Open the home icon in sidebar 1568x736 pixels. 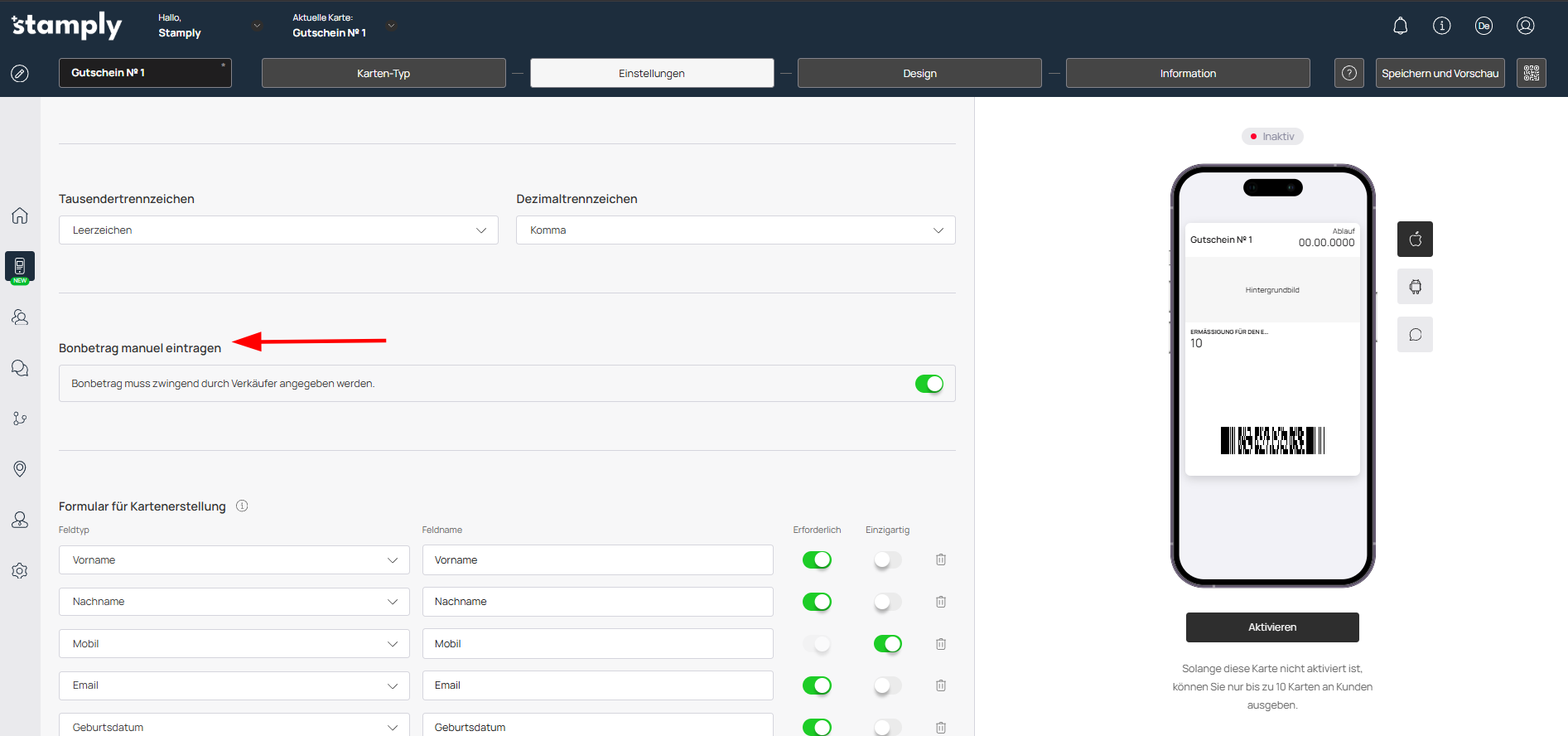click(20, 215)
